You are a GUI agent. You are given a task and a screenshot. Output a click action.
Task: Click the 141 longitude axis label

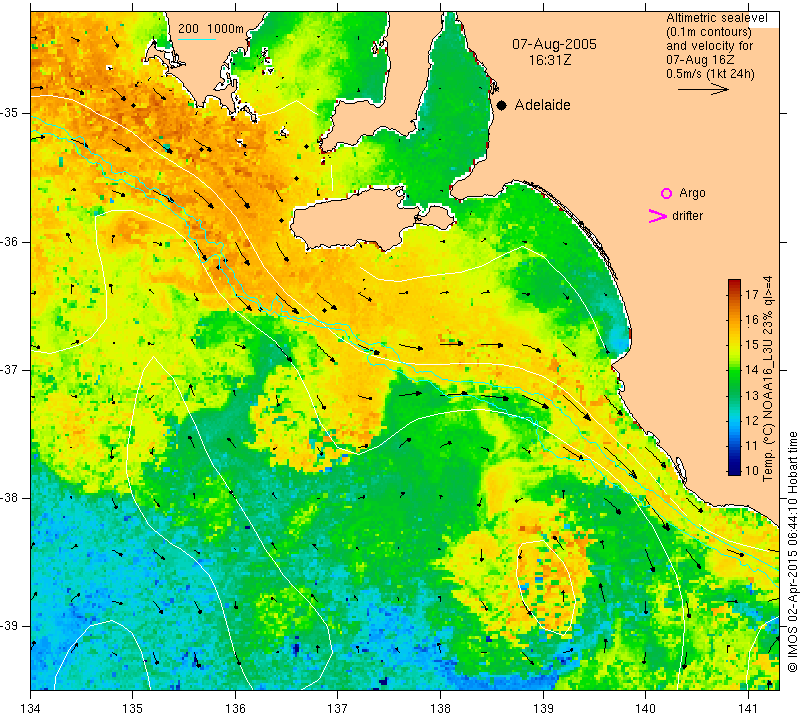[x=748, y=709]
